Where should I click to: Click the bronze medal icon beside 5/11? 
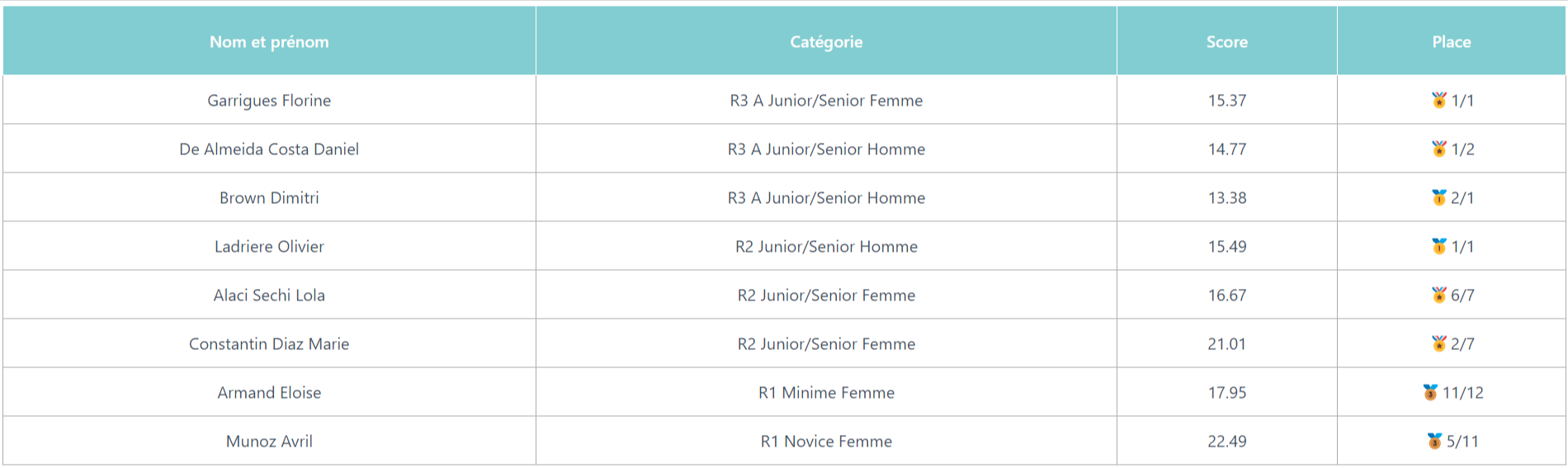(x=1434, y=441)
